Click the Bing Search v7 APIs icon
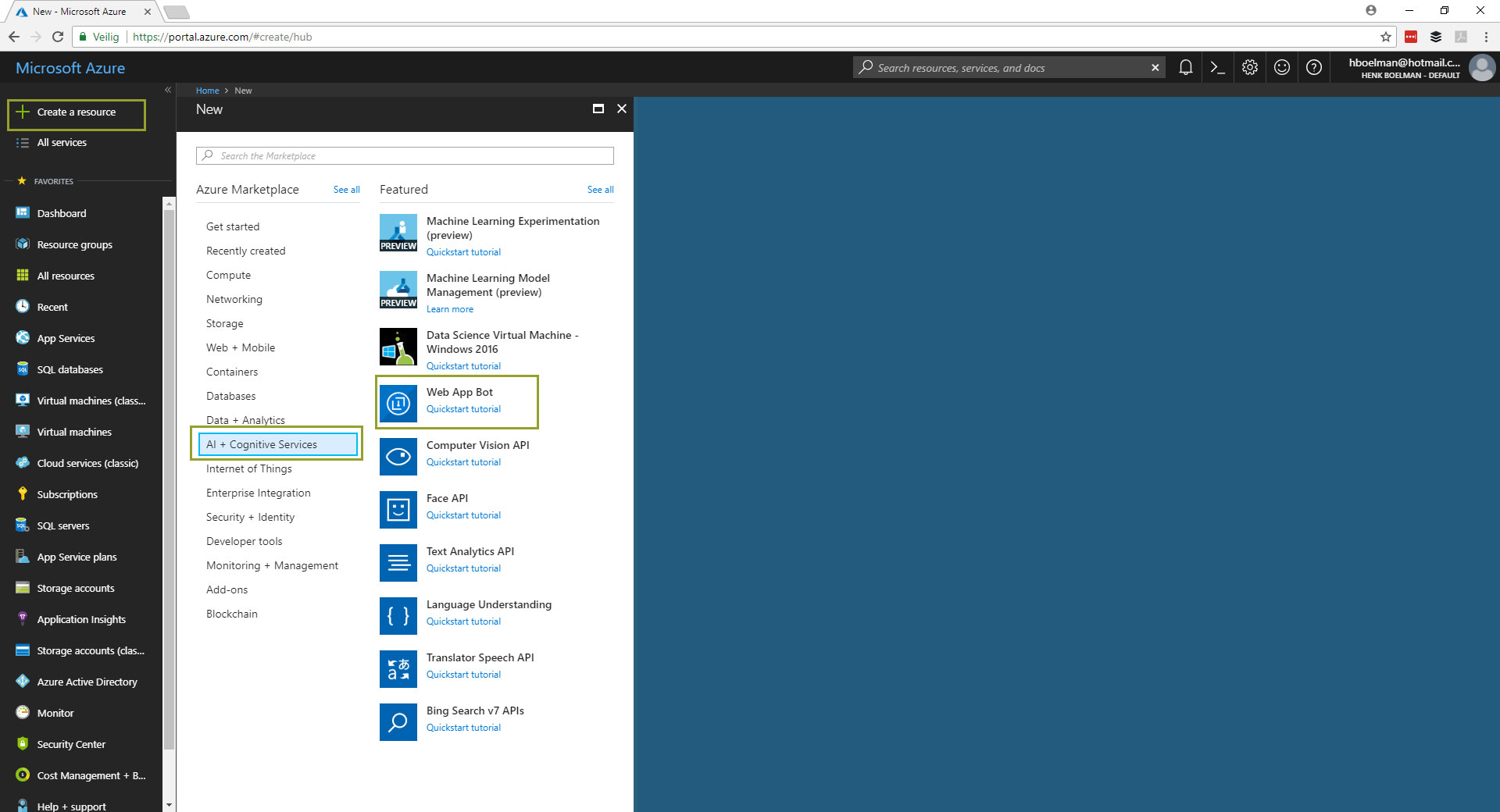Viewport: 1500px width, 812px height. 398,722
